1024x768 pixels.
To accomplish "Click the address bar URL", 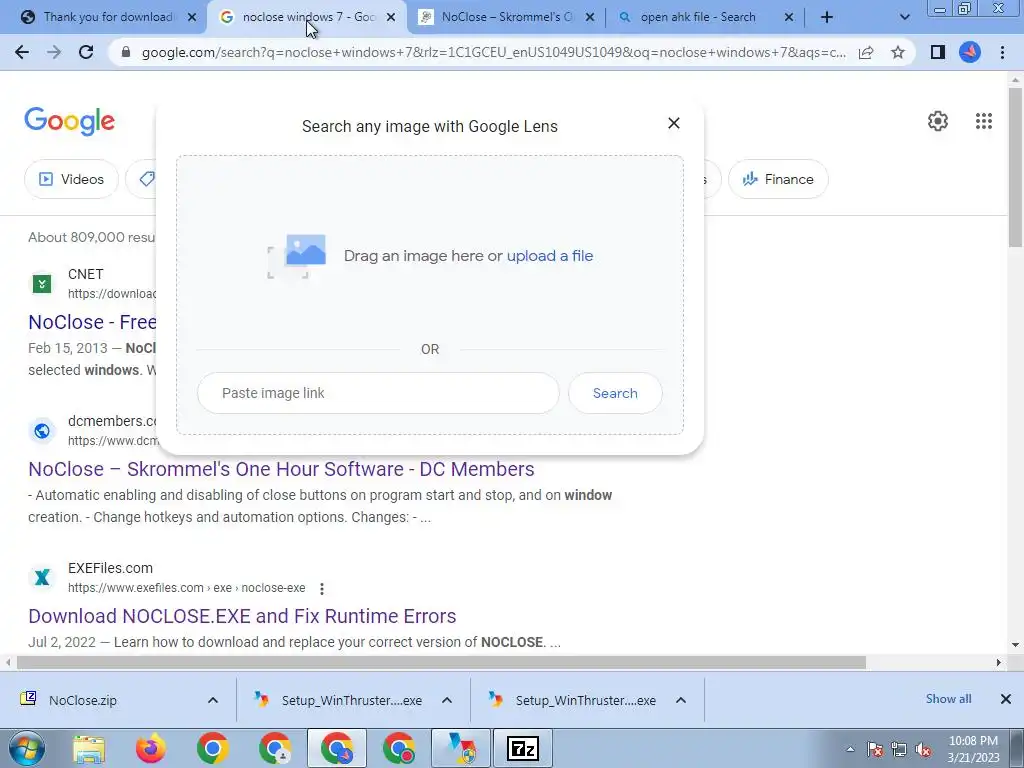I will (x=493, y=52).
